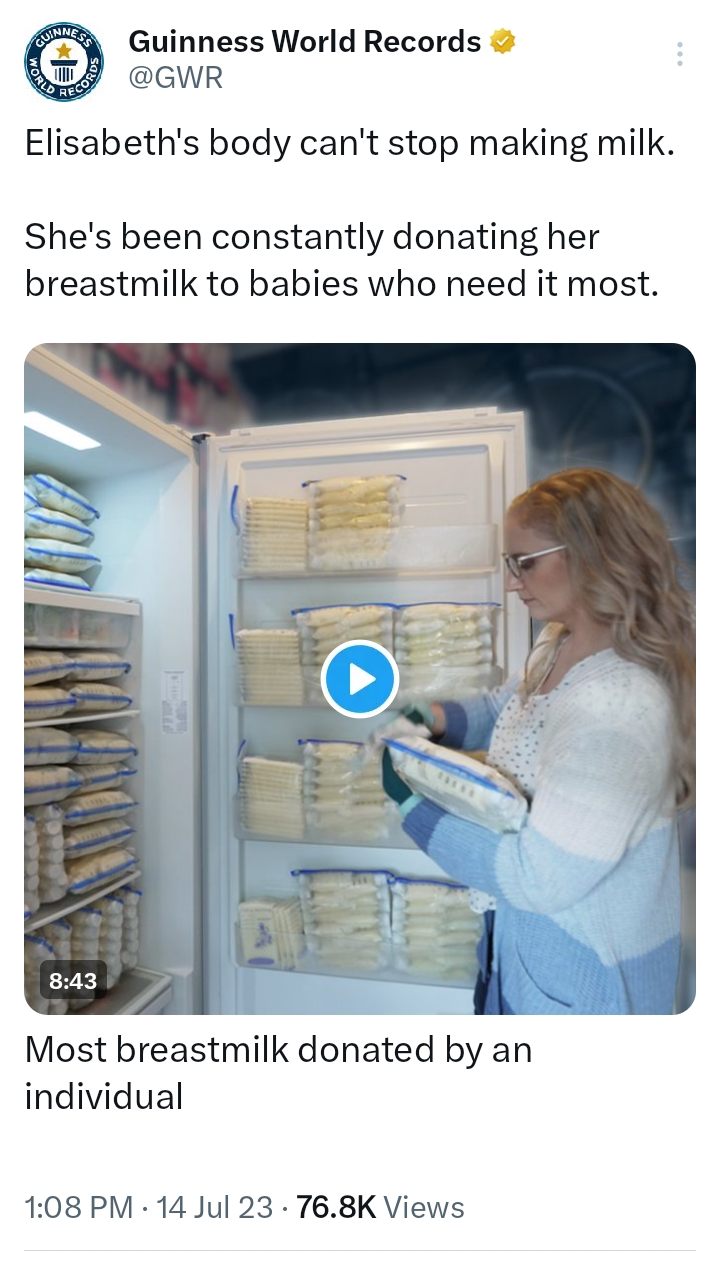720x1276 pixels.
Task: Click the 8:43 video duration badge
Action: 73,981
